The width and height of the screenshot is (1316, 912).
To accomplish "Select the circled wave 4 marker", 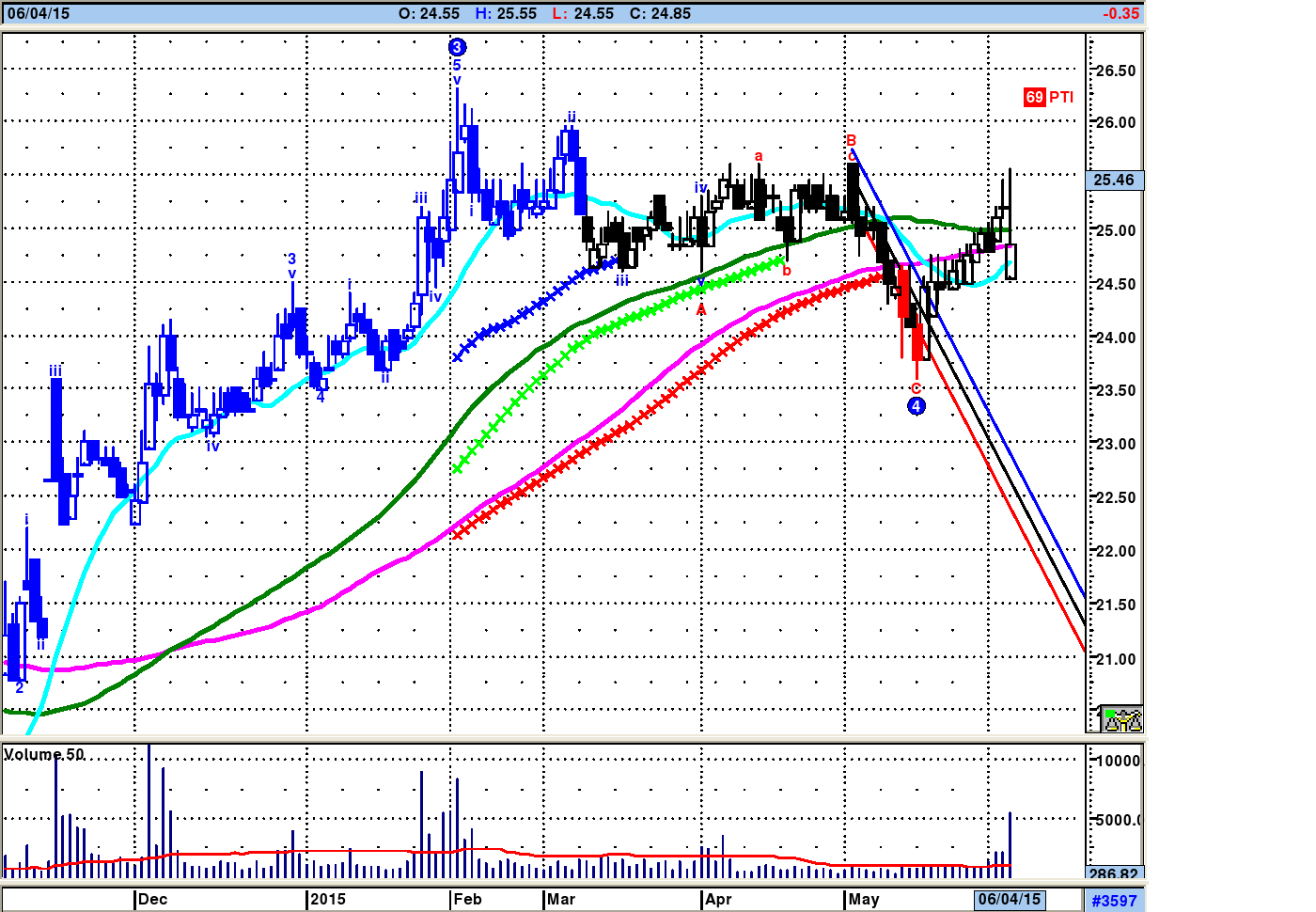I will pyautogui.click(x=916, y=406).
